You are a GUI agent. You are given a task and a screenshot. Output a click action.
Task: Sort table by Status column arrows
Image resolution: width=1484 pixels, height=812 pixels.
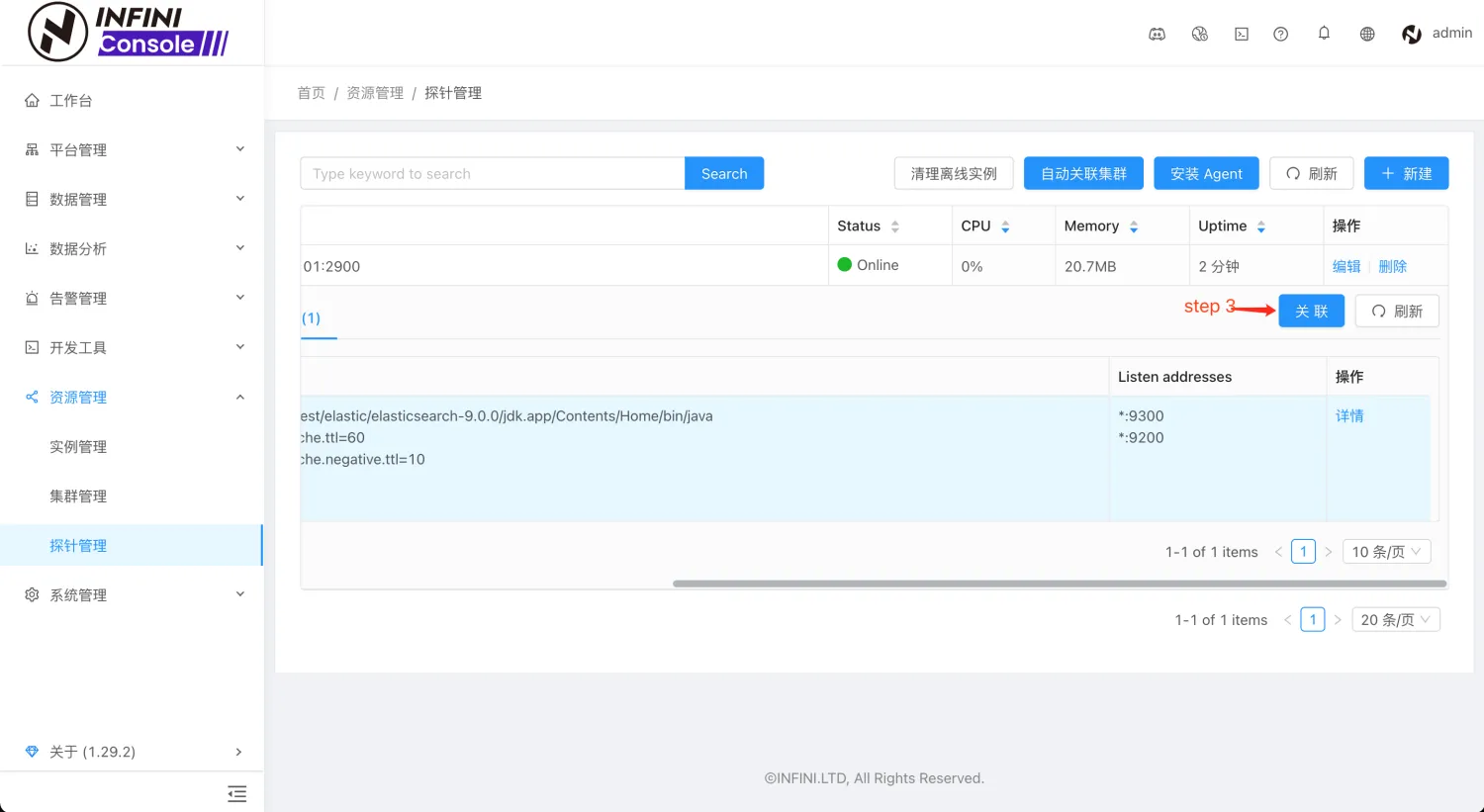tap(895, 226)
